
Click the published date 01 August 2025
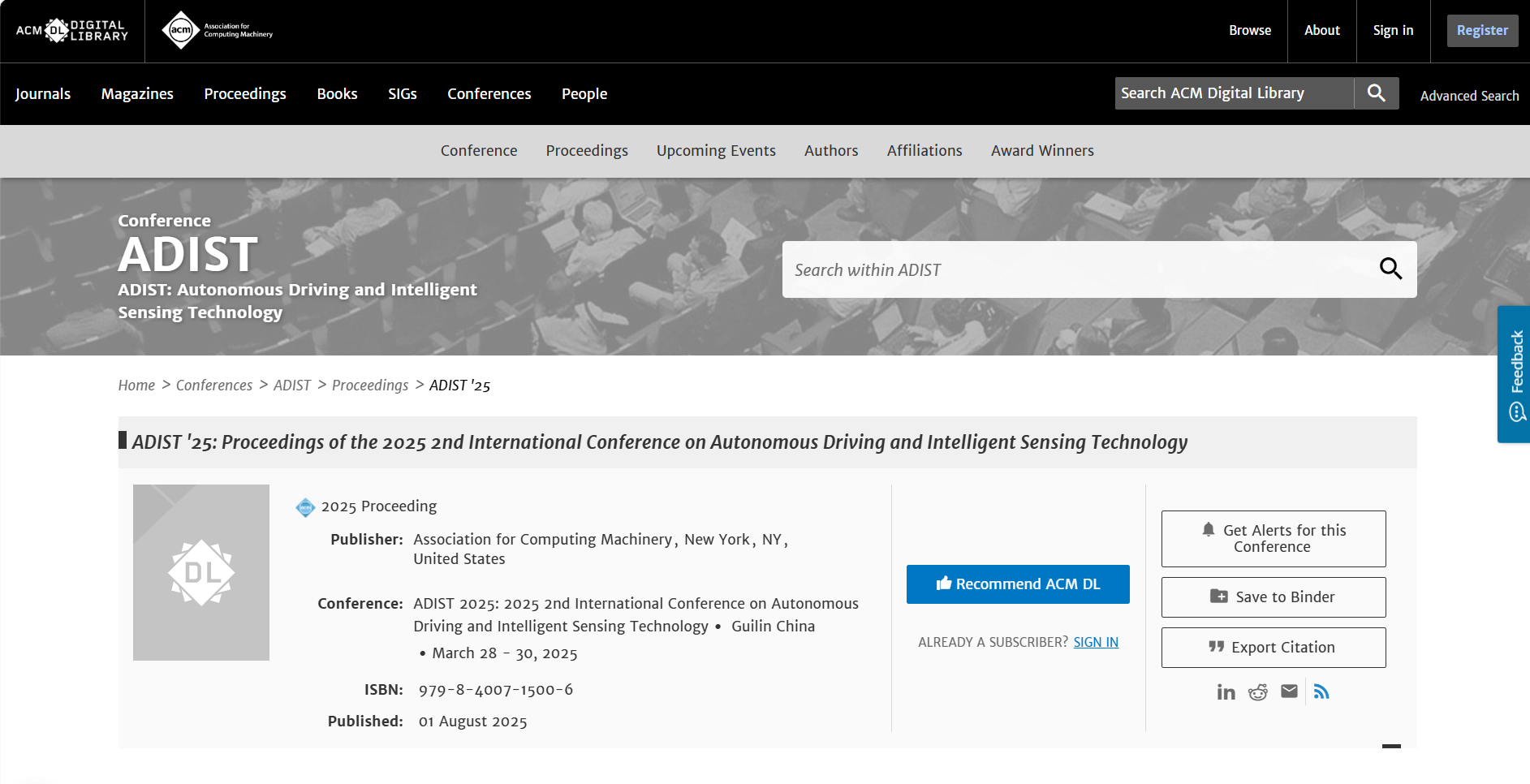point(472,722)
